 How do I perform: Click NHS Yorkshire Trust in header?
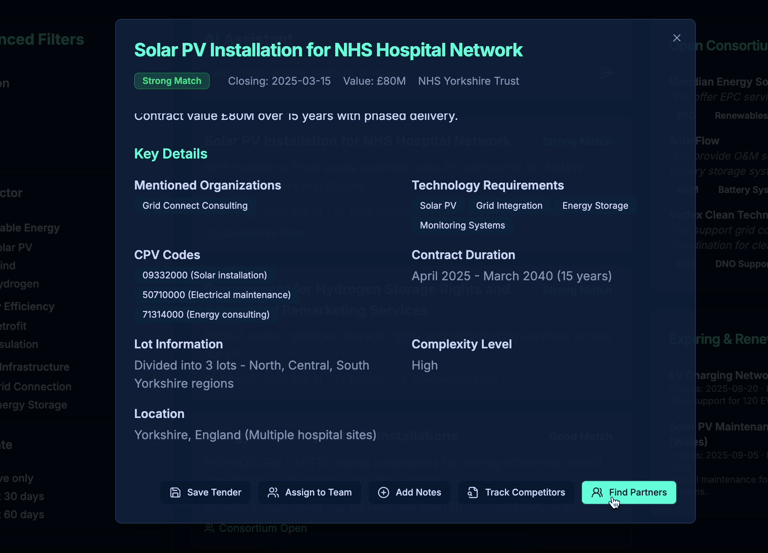[468, 81]
